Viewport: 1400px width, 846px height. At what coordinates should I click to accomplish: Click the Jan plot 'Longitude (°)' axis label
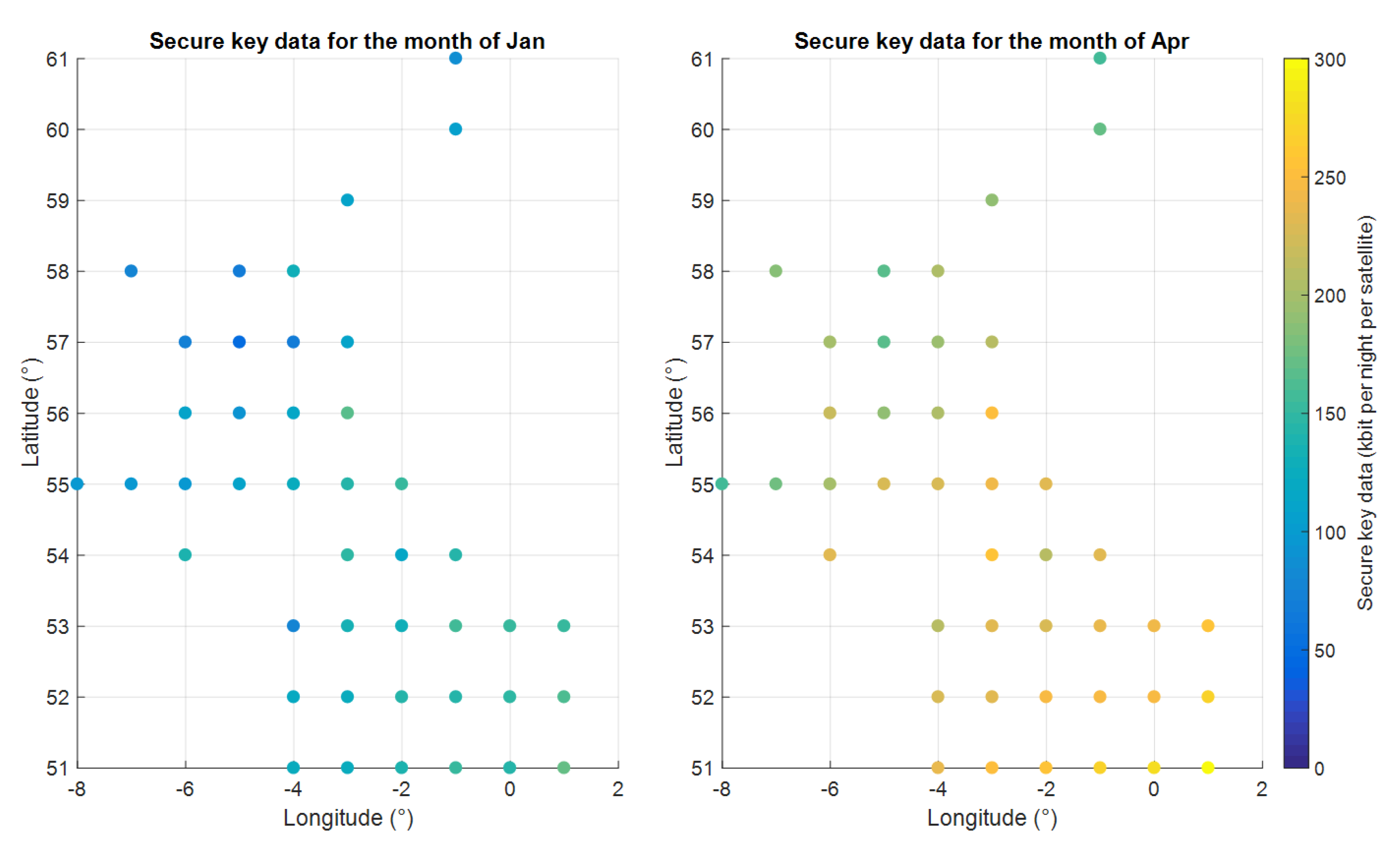click(x=348, y=818)
